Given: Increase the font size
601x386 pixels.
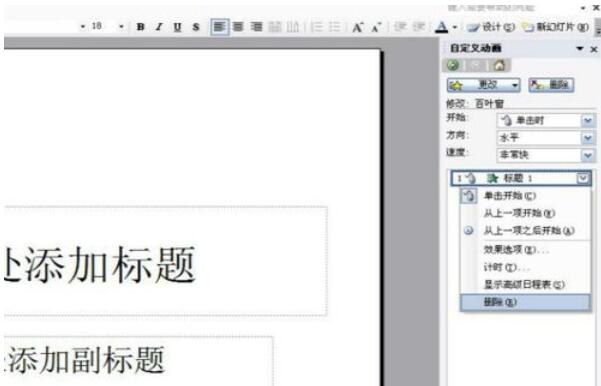Looking at the screenshot, I should [x=357, y=27].
